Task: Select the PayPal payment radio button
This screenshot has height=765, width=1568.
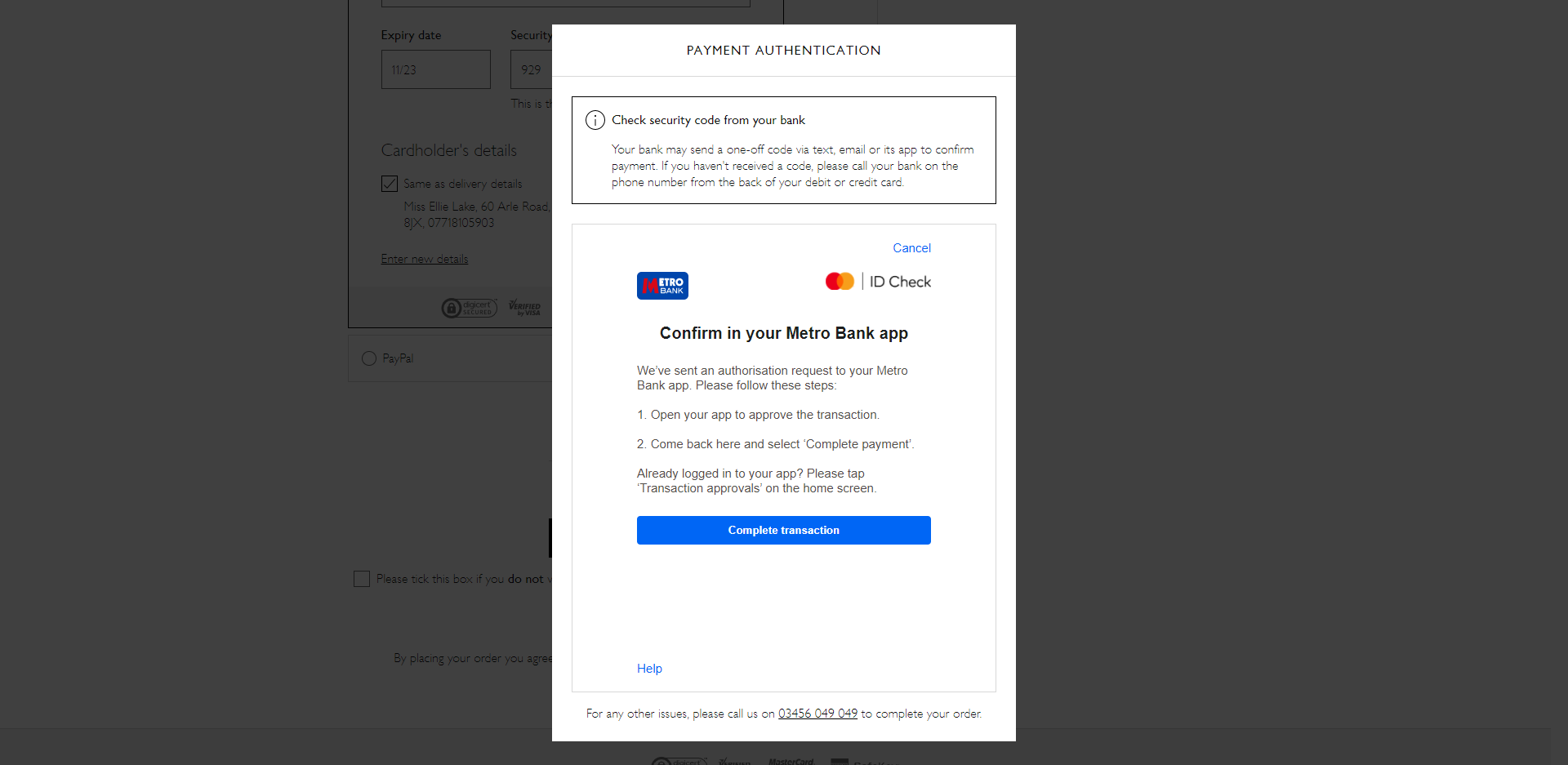Action: pos(369,358)
